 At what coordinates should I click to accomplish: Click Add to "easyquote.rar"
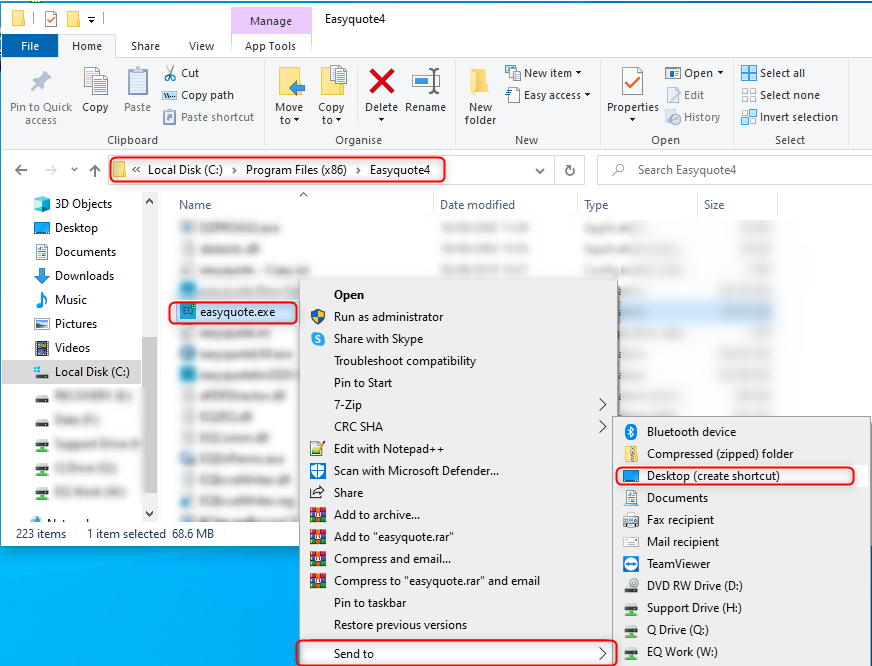[393, 537]
